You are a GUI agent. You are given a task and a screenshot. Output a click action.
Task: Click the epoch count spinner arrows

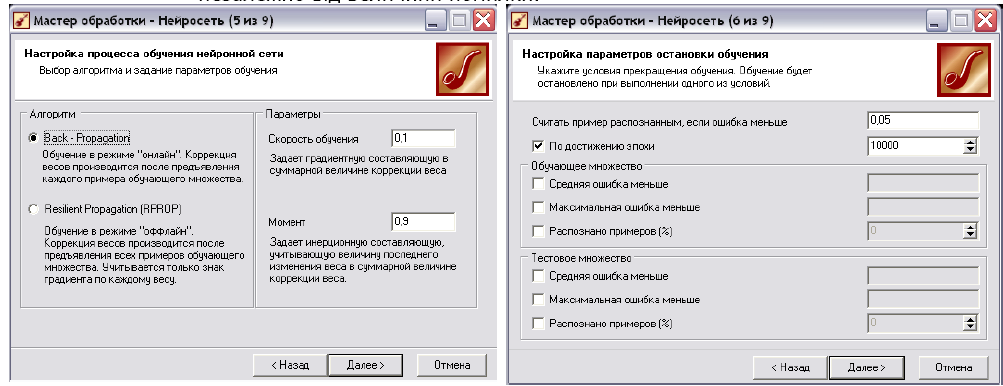click(x=971, y=146)
